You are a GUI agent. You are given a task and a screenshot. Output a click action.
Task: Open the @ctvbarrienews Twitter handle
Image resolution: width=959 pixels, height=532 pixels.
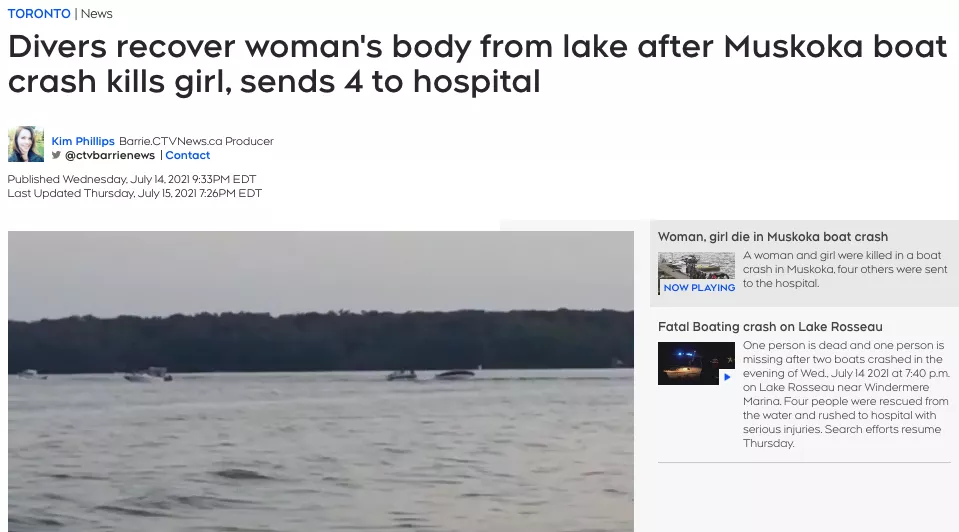point(110,155)
